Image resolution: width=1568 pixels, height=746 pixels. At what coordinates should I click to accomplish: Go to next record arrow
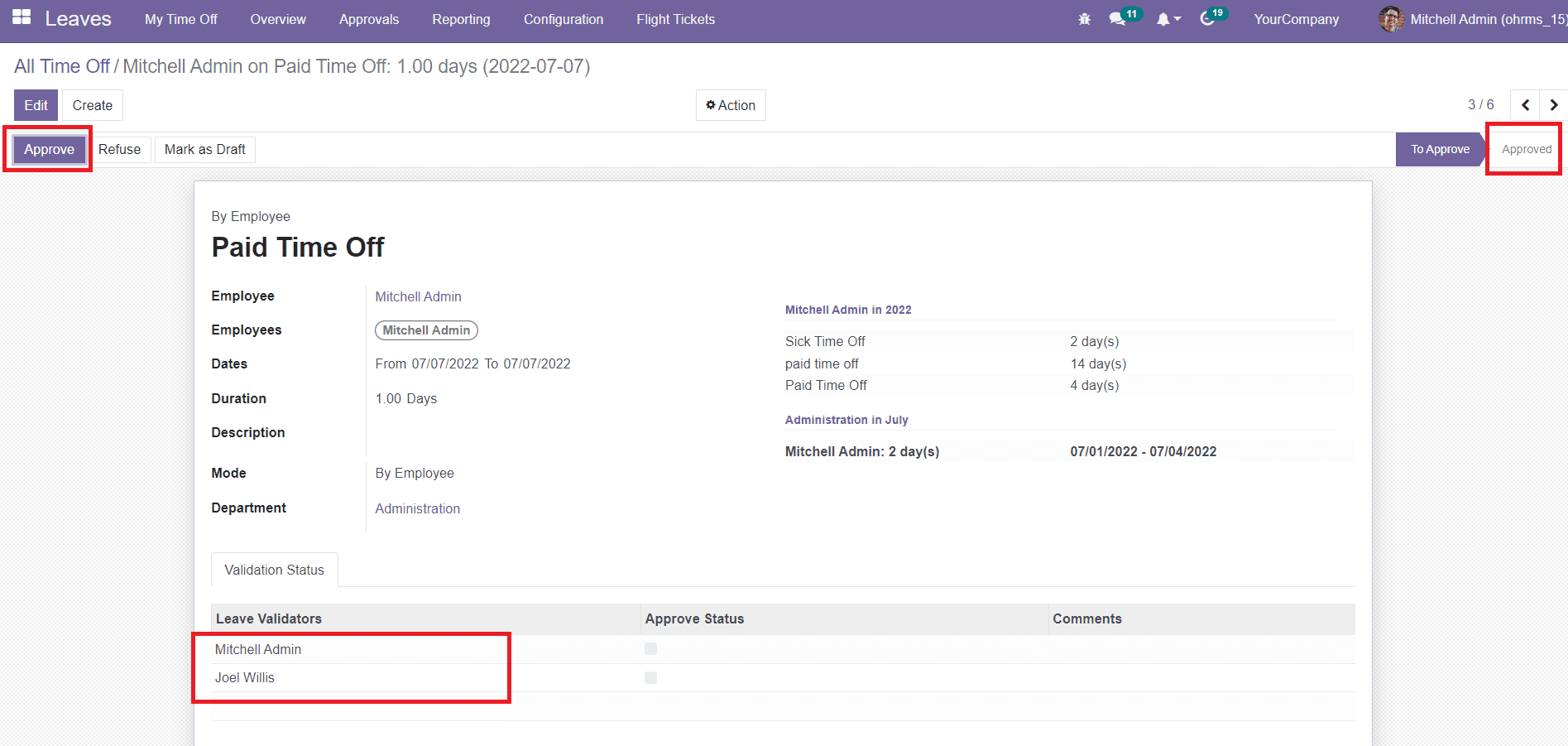[1553, 105]
